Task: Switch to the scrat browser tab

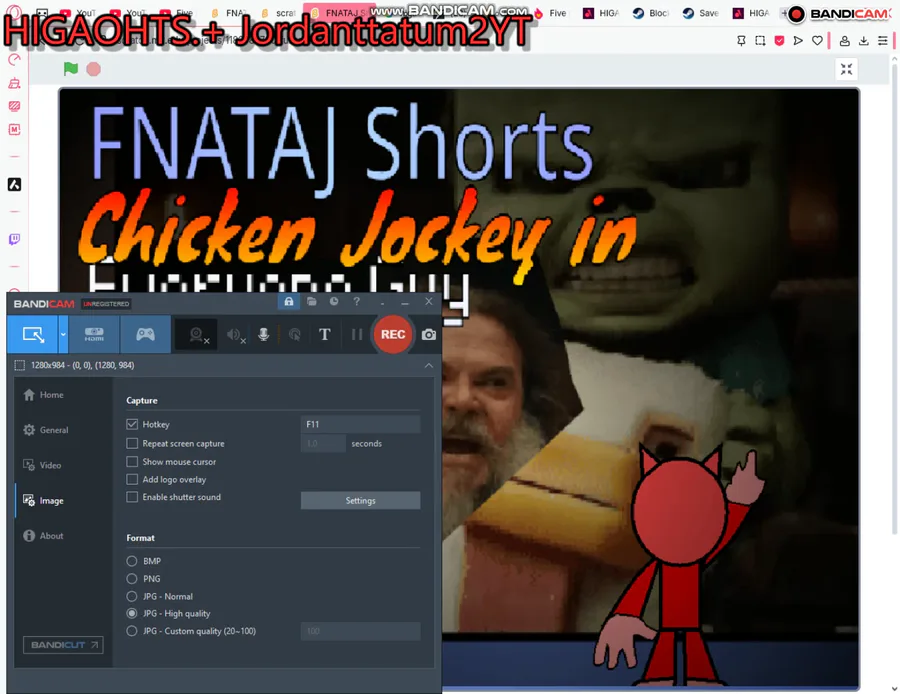Action: point(278,13)
